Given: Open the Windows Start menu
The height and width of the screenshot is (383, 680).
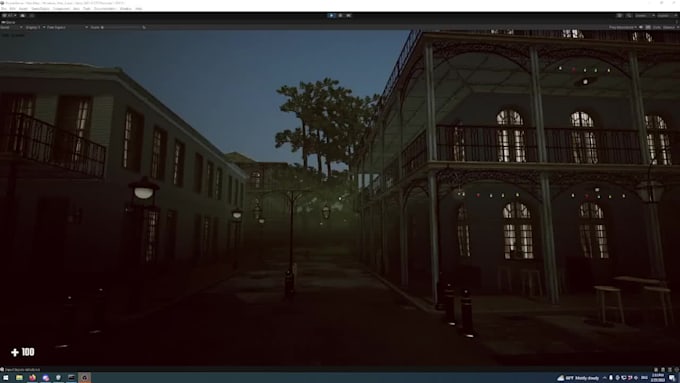Looking at the screenshot, I should [6, 378].
